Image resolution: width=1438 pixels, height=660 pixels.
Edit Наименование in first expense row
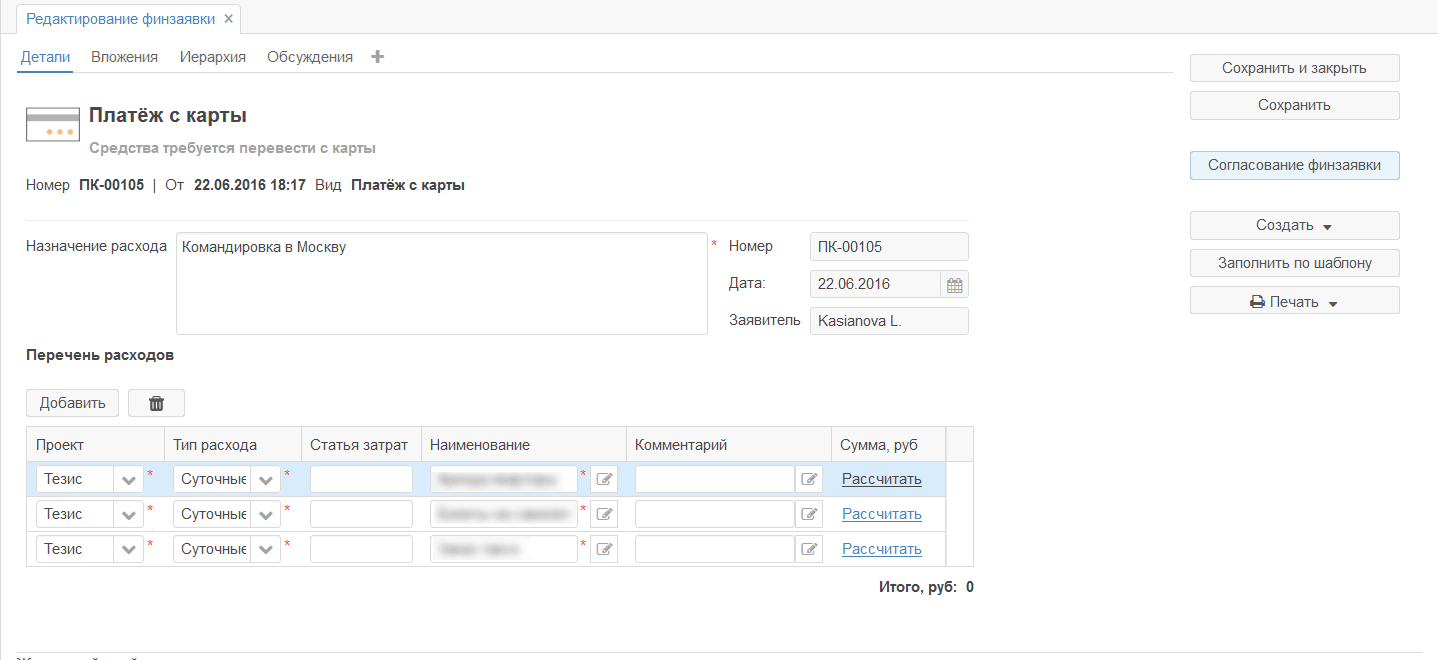coord(604,479)
